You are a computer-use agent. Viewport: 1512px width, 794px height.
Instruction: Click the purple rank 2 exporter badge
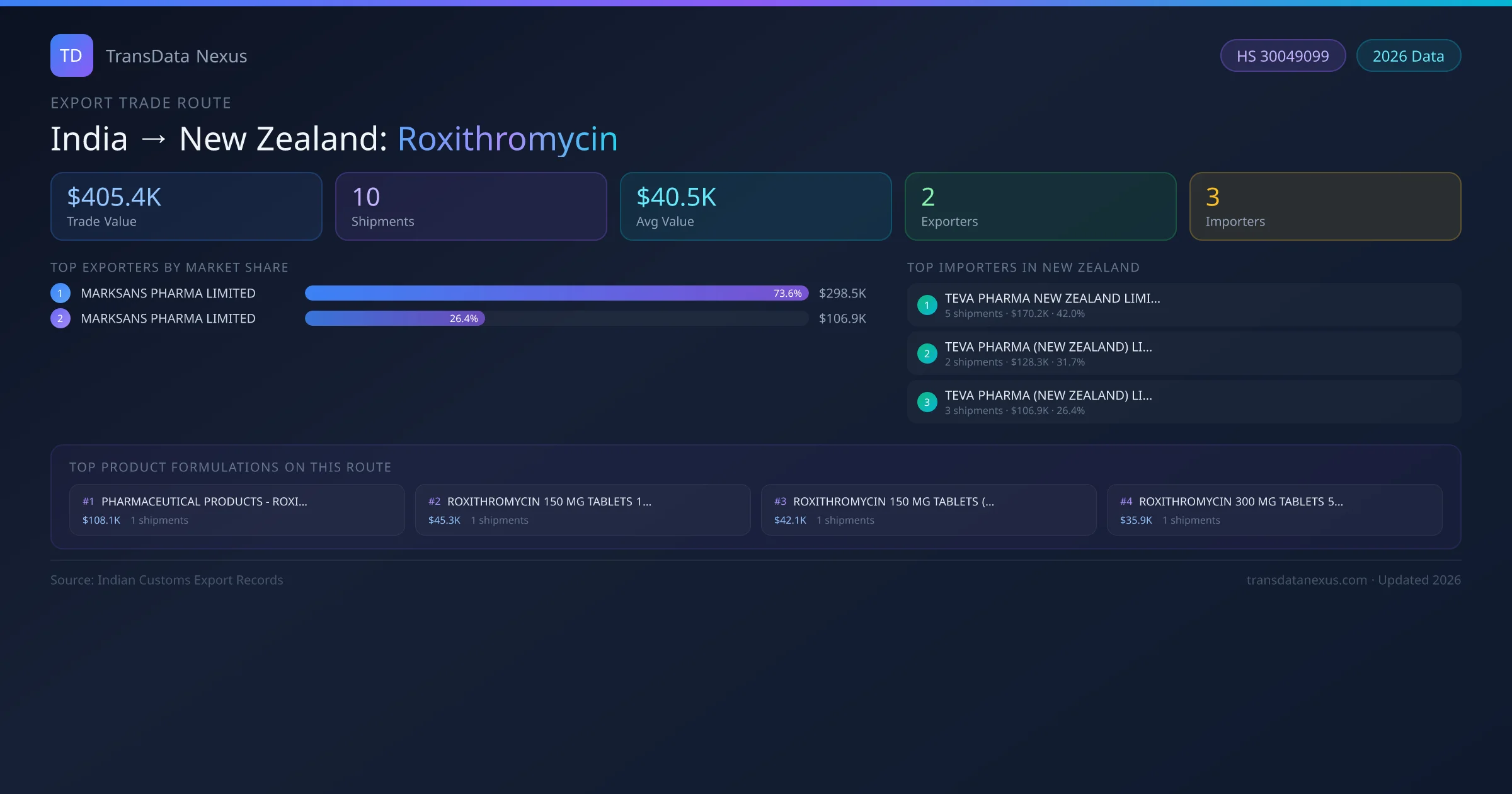coord(60,318)
